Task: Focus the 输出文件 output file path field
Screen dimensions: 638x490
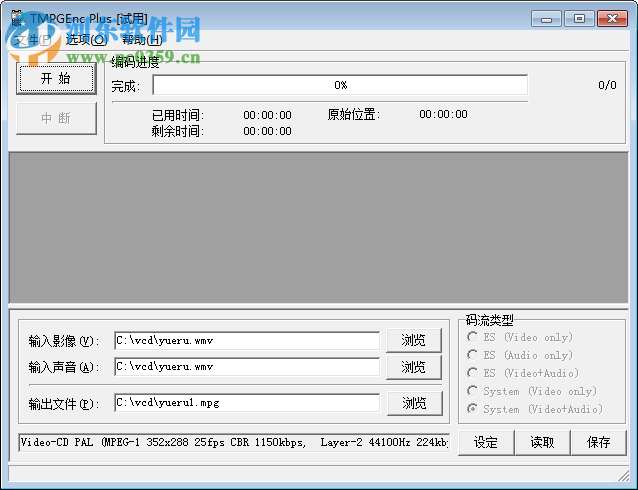Action: pos(247,402)
